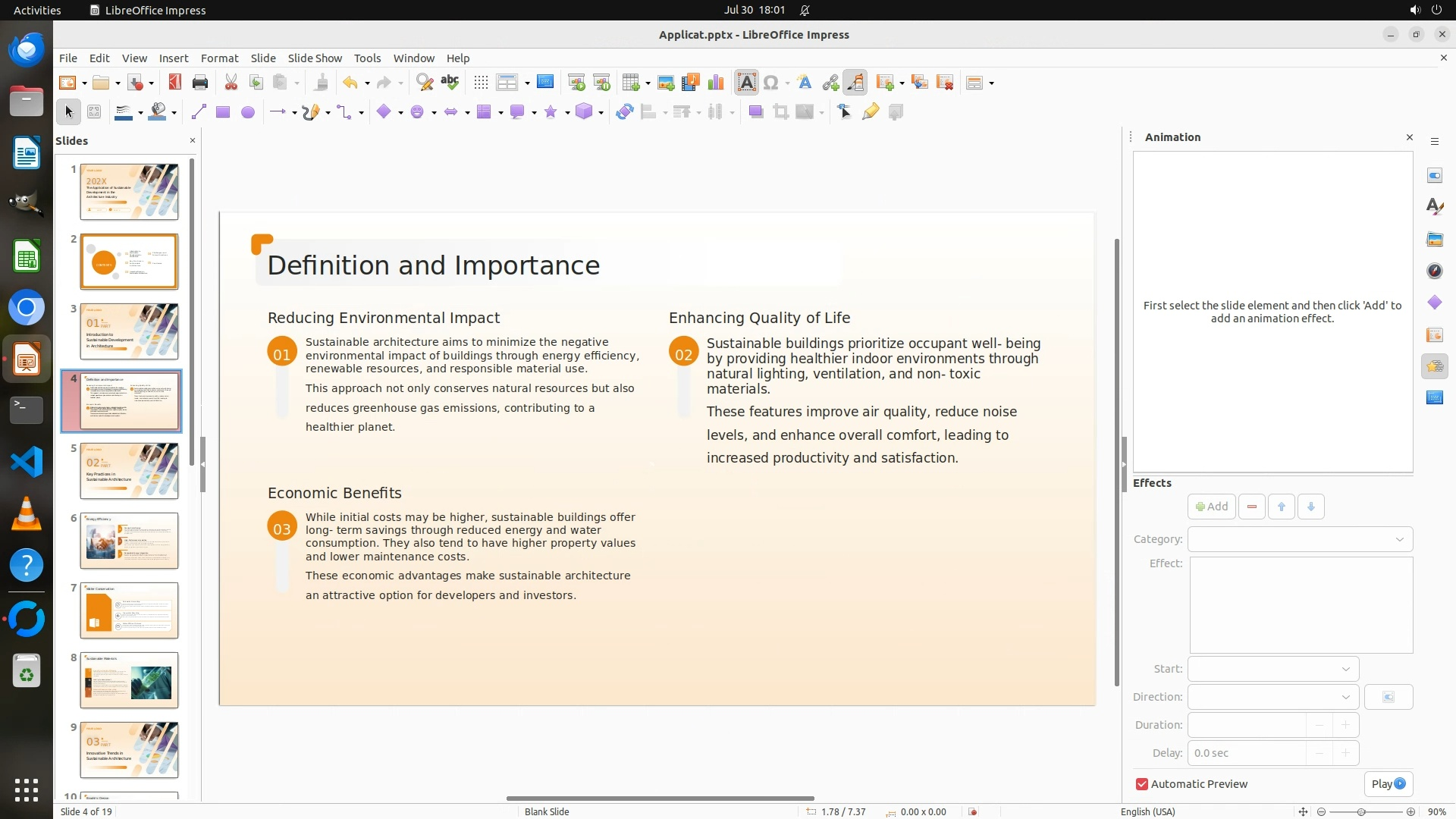Toggle the Shadow toolbar button
The height and width of the screenshot is (819, 1456).
pyautogui.click(x=755, y=112)
